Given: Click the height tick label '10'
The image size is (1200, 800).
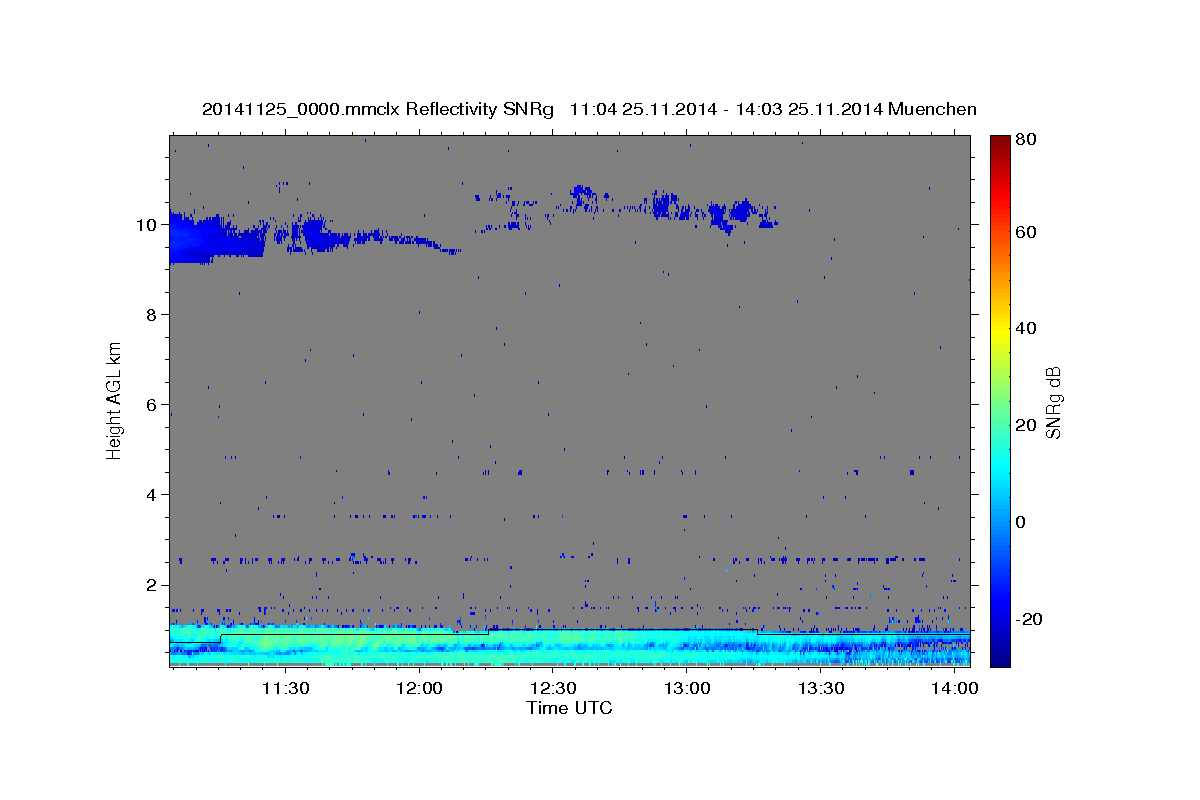Looking at the screenshot, I should pos(149,225).
